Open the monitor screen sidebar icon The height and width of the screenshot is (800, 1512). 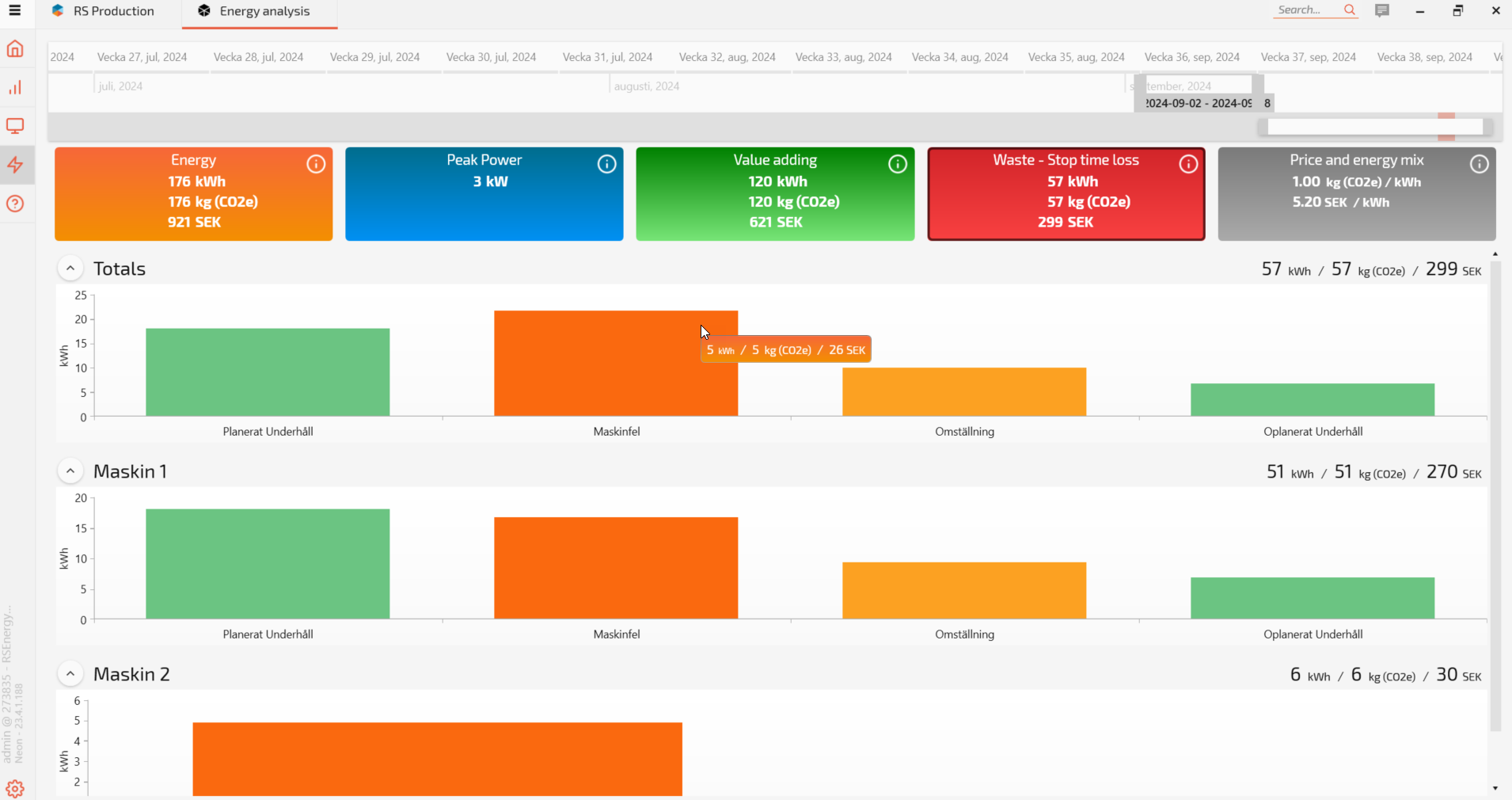pyautogui.click(x=15, y=126)
